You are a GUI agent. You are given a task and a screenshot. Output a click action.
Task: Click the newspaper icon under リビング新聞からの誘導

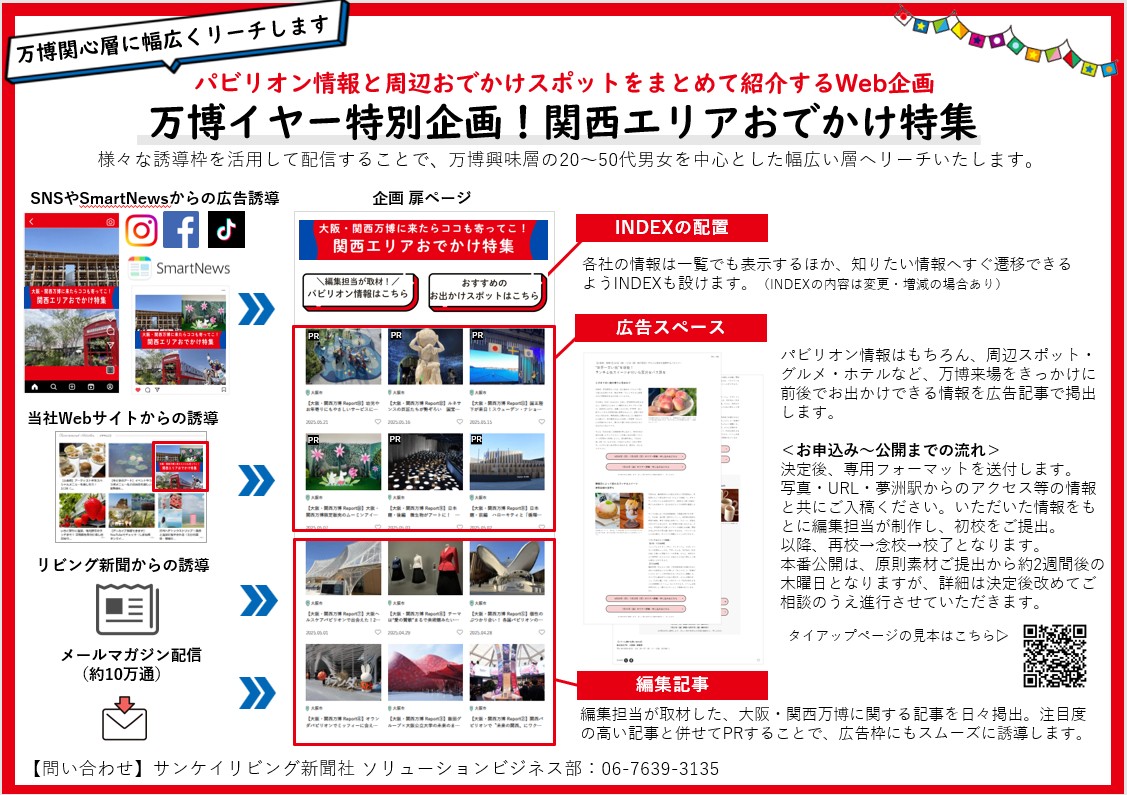[127, 609]
